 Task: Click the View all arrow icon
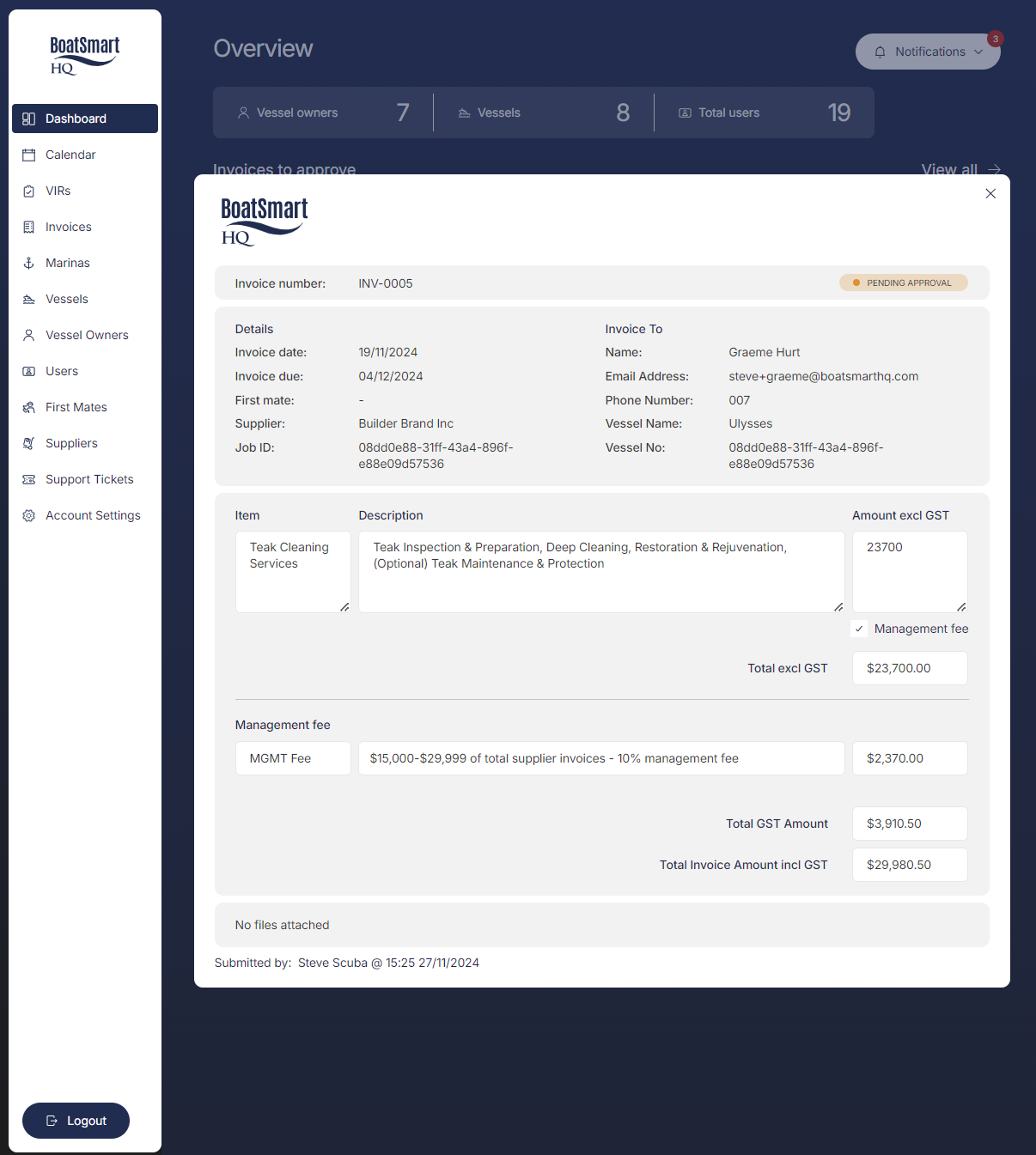click(x=994, y=169)
